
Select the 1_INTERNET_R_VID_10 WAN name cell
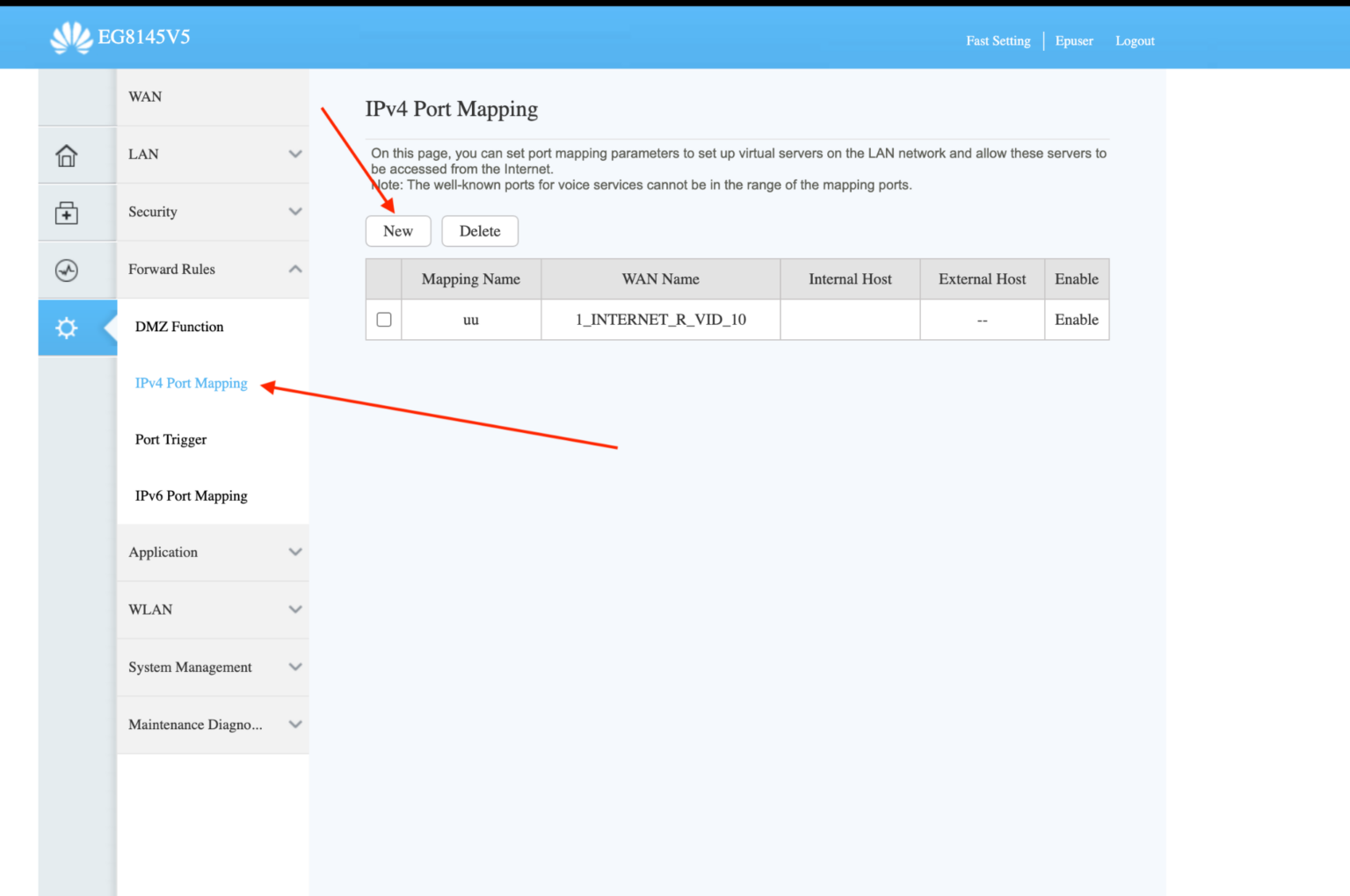point(660,319)
